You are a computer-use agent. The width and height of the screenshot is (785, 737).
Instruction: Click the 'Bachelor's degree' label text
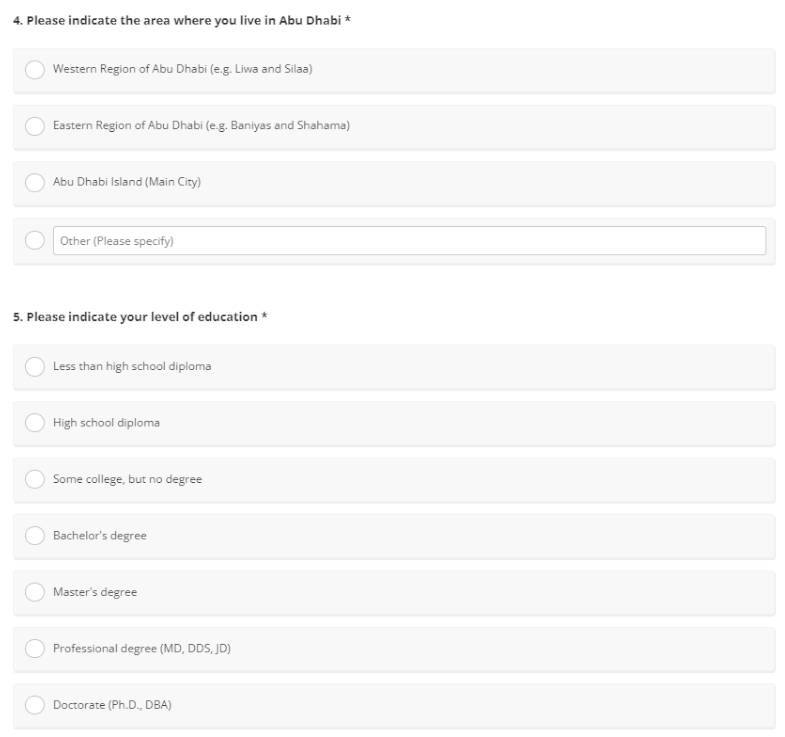tap(100, 536)
